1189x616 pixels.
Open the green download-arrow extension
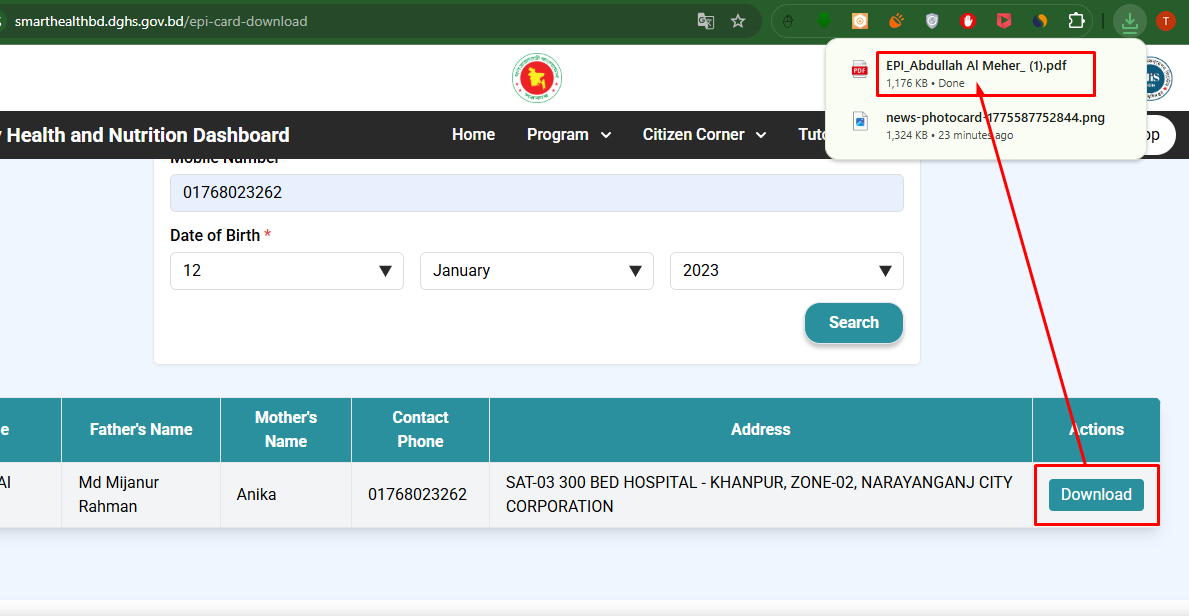(824, 20)
